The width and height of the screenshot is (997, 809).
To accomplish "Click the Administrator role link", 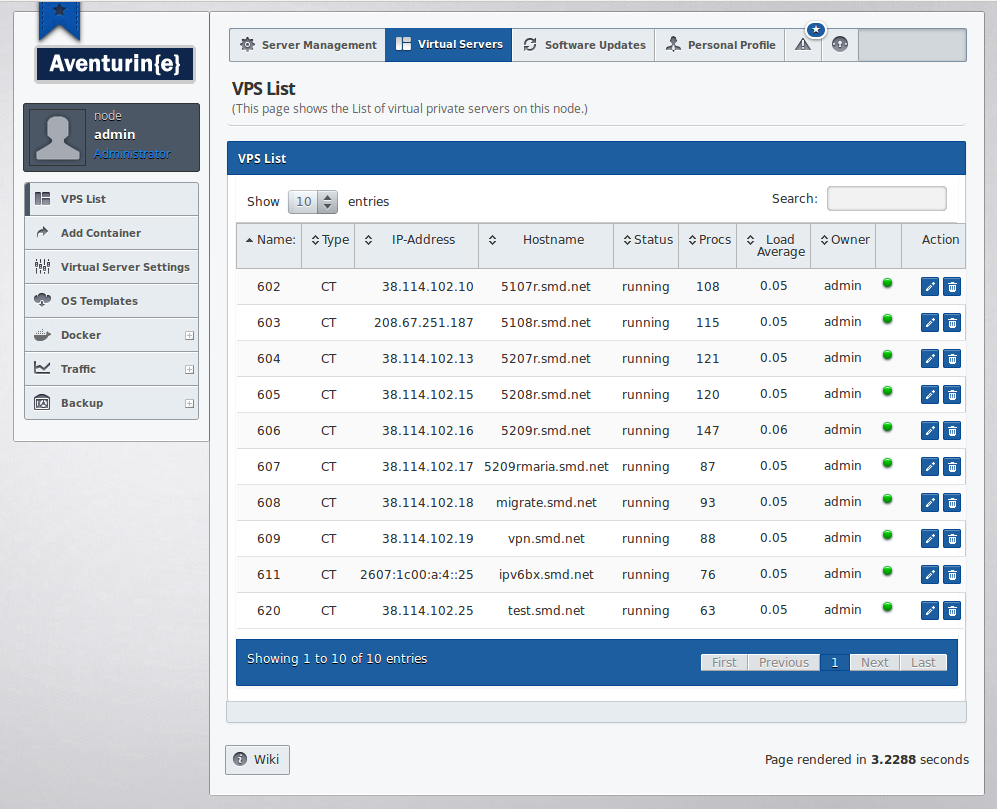I will point(132,154).
